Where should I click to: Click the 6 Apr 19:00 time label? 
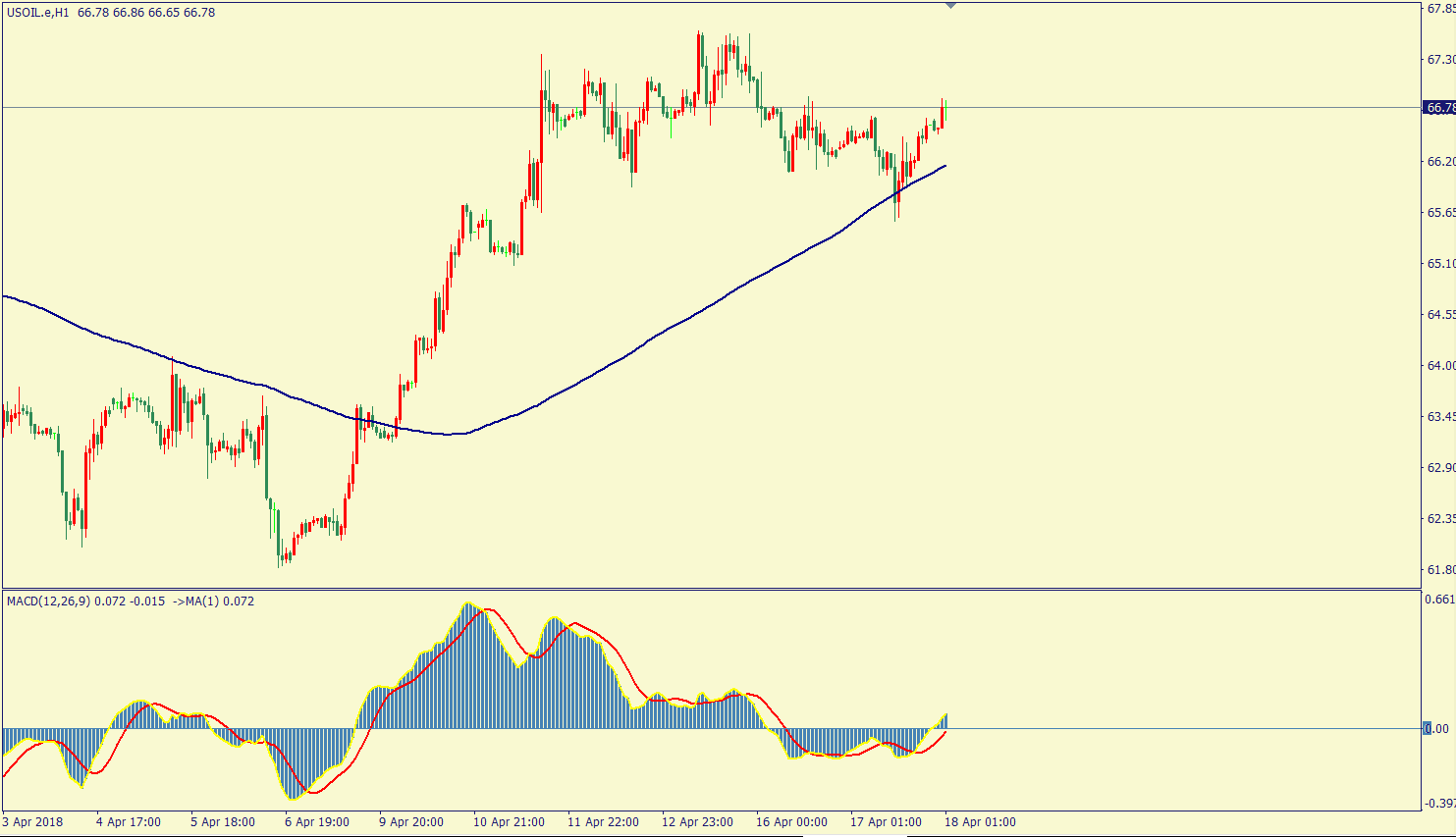click(317, 822)
